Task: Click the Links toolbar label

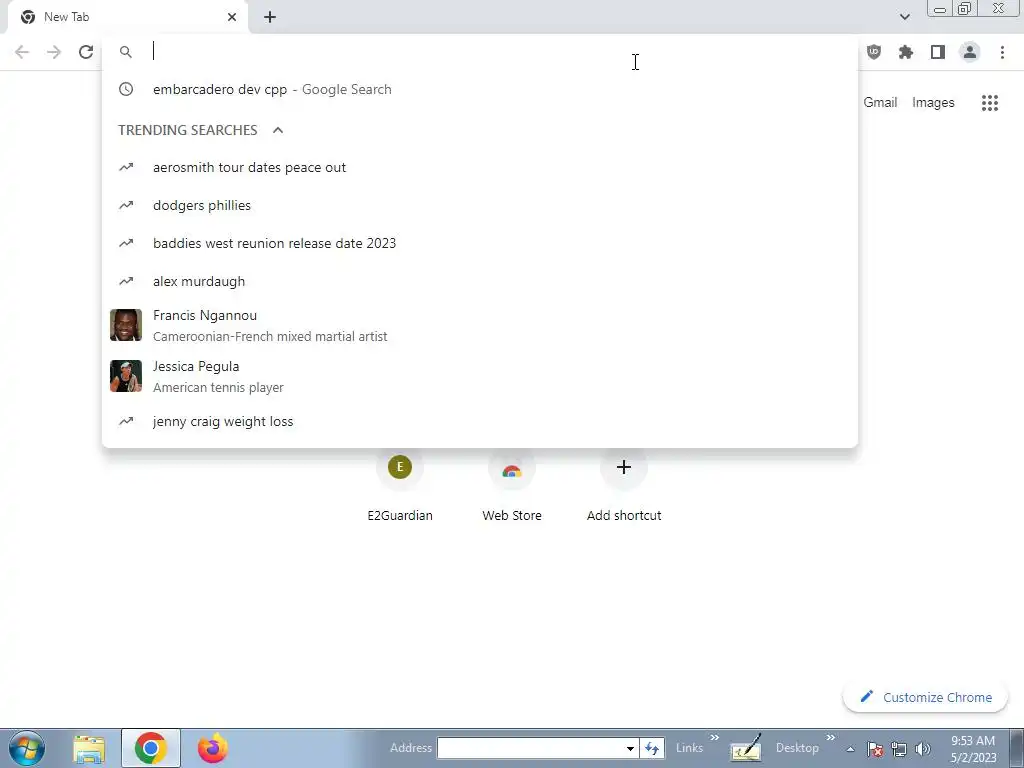Action: (x=690, y=748)
